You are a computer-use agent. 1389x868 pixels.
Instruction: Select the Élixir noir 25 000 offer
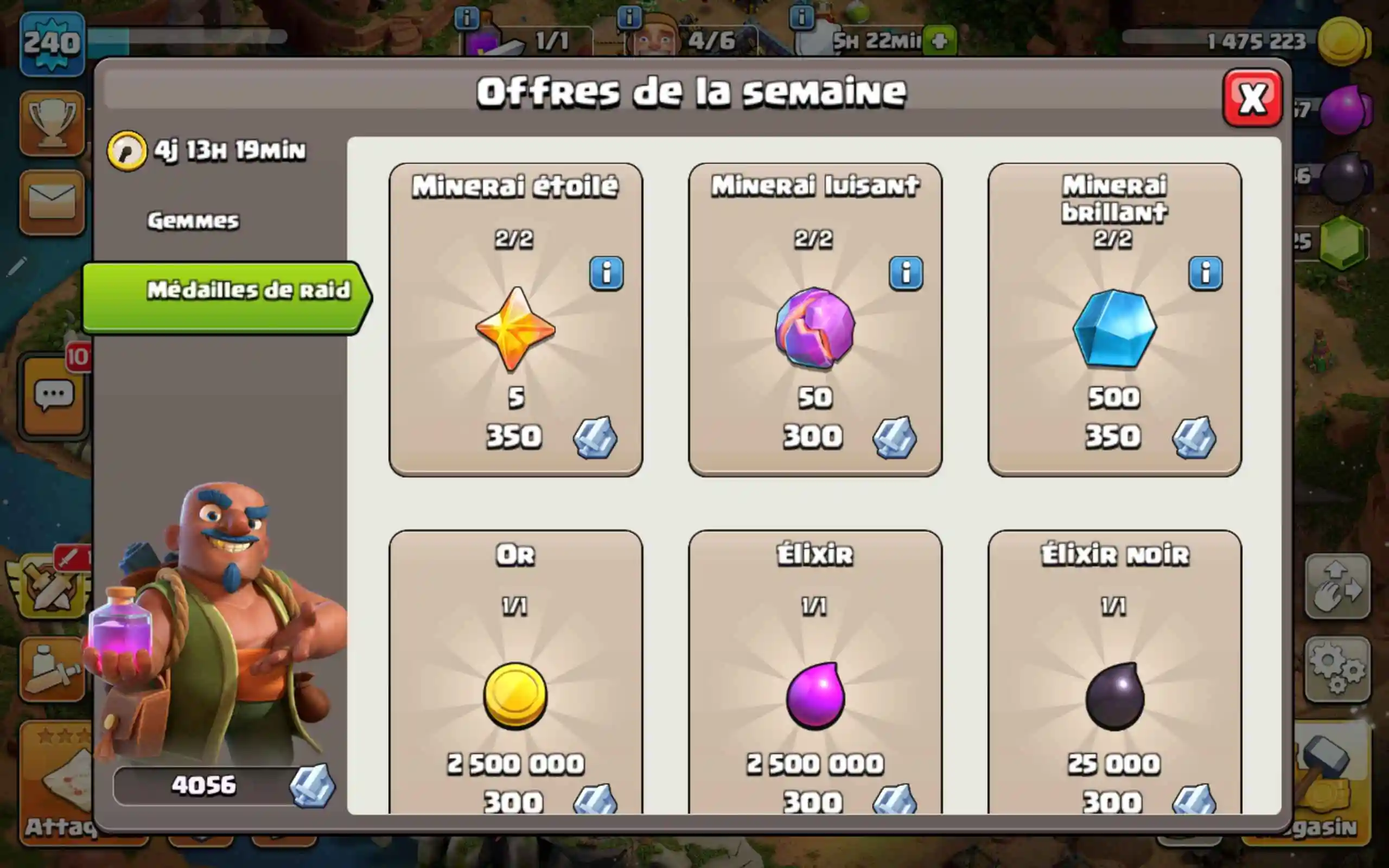[x=1114, y=672]
